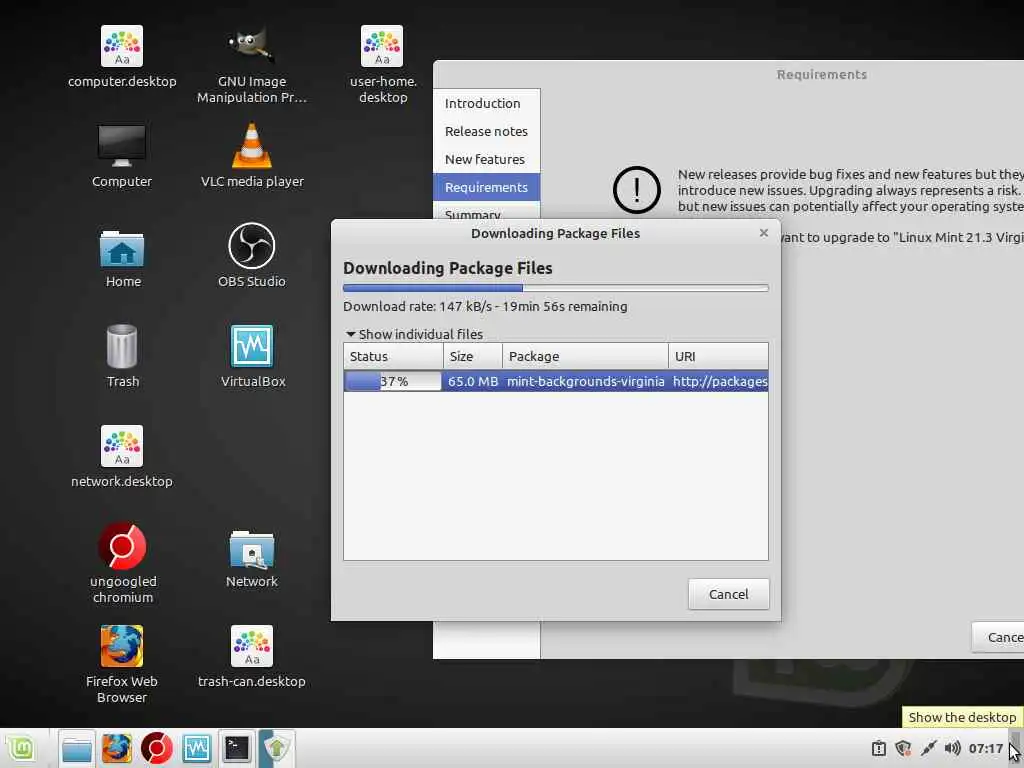
Task: Select Requirements step in upgrade window
Action: [487, 187]
